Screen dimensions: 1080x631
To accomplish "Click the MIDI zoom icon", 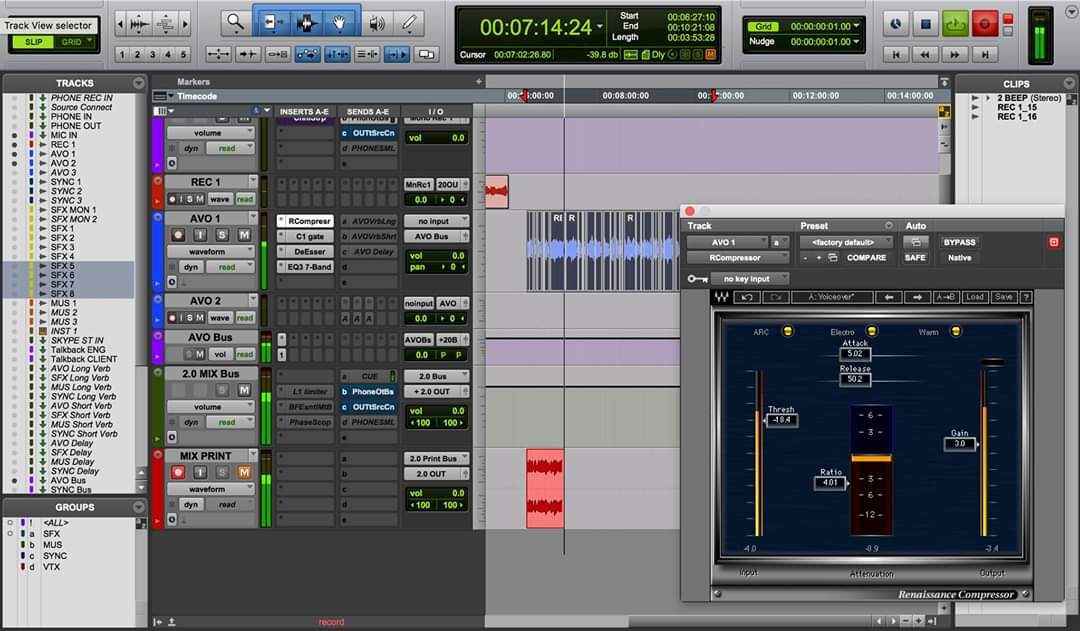I will coord(165,24).
